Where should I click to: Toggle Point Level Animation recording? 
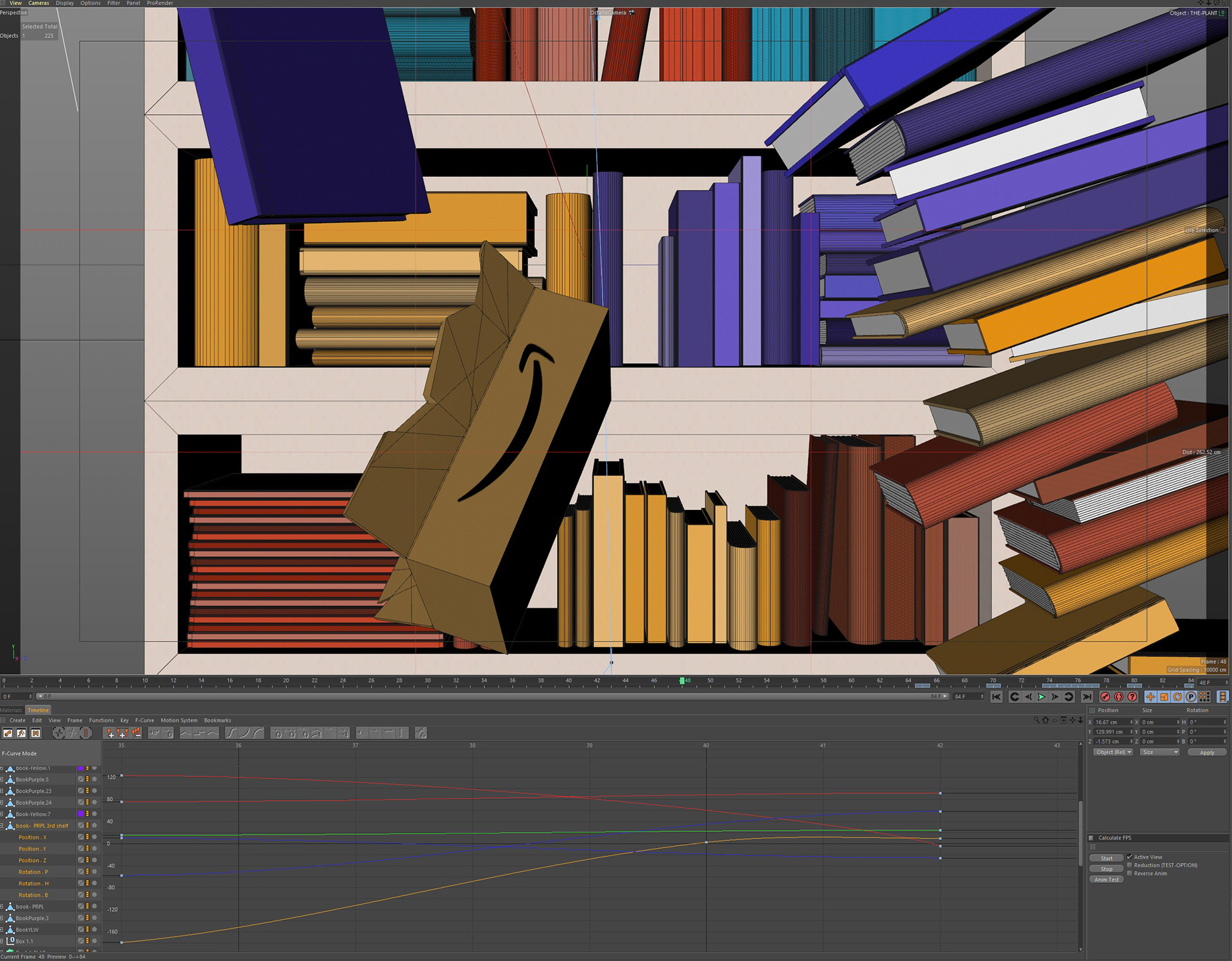tap(1204, 697)
